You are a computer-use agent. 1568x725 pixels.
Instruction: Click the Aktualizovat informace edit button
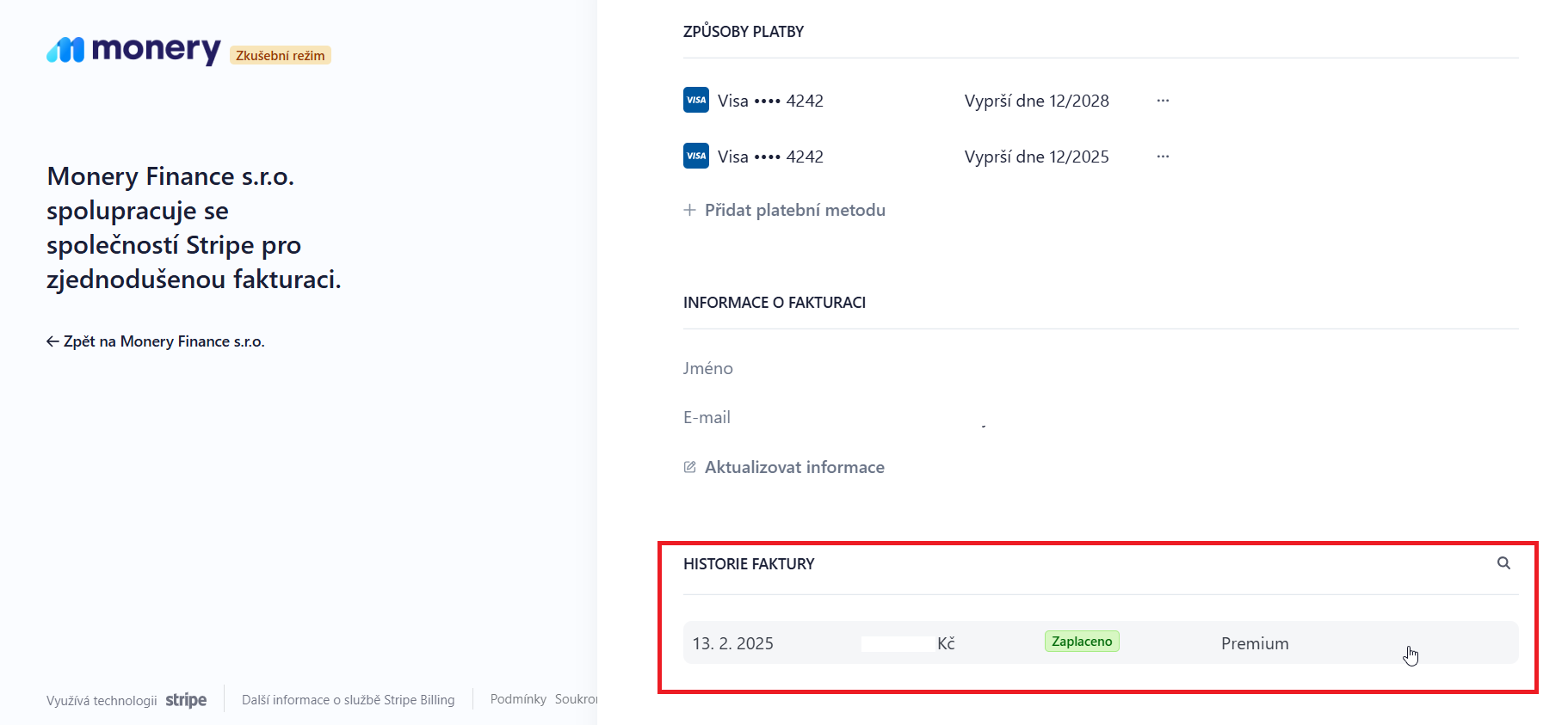click(x=785, y=467)
